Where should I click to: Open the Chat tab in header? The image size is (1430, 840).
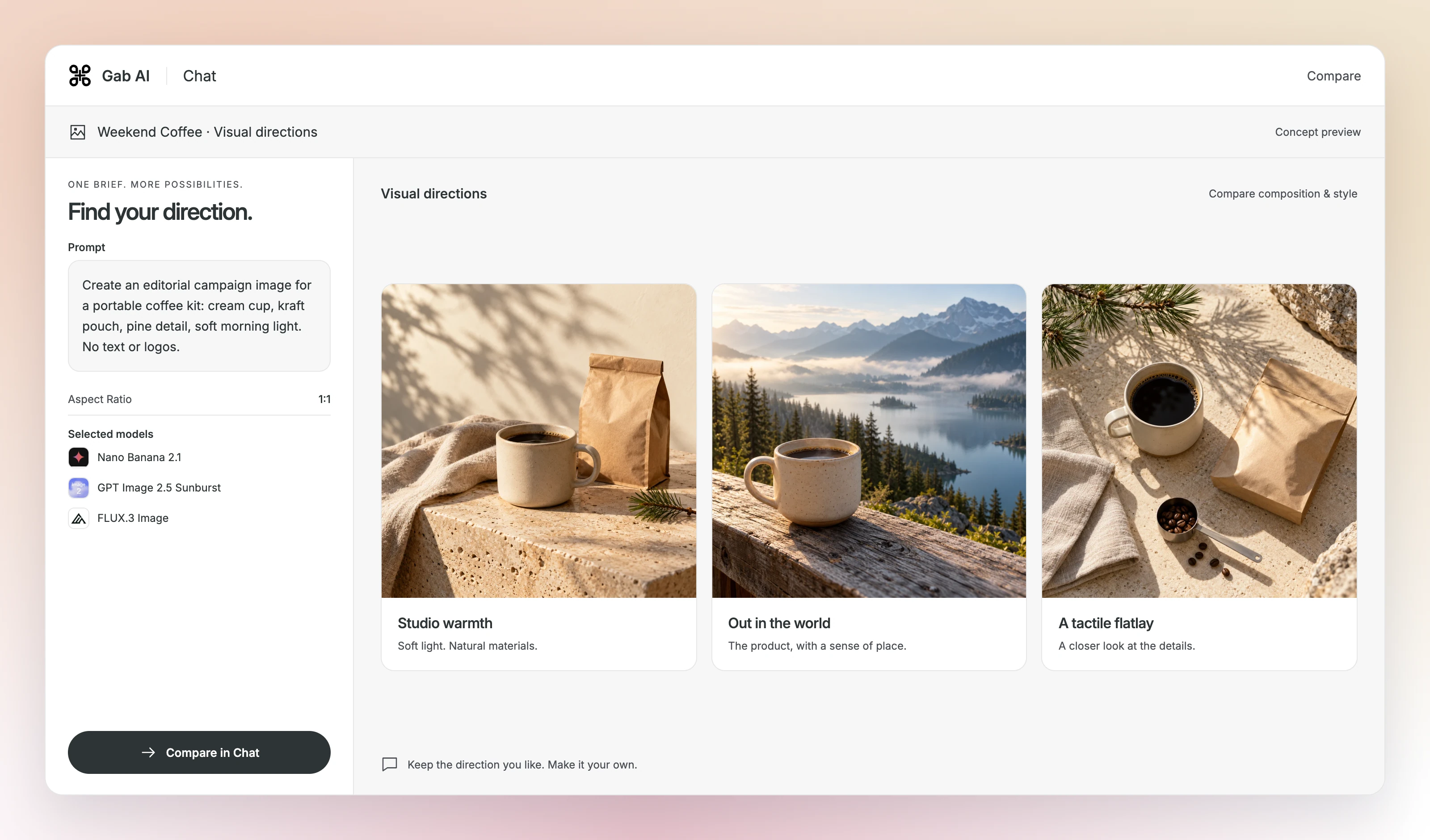(x=199, y=76)
